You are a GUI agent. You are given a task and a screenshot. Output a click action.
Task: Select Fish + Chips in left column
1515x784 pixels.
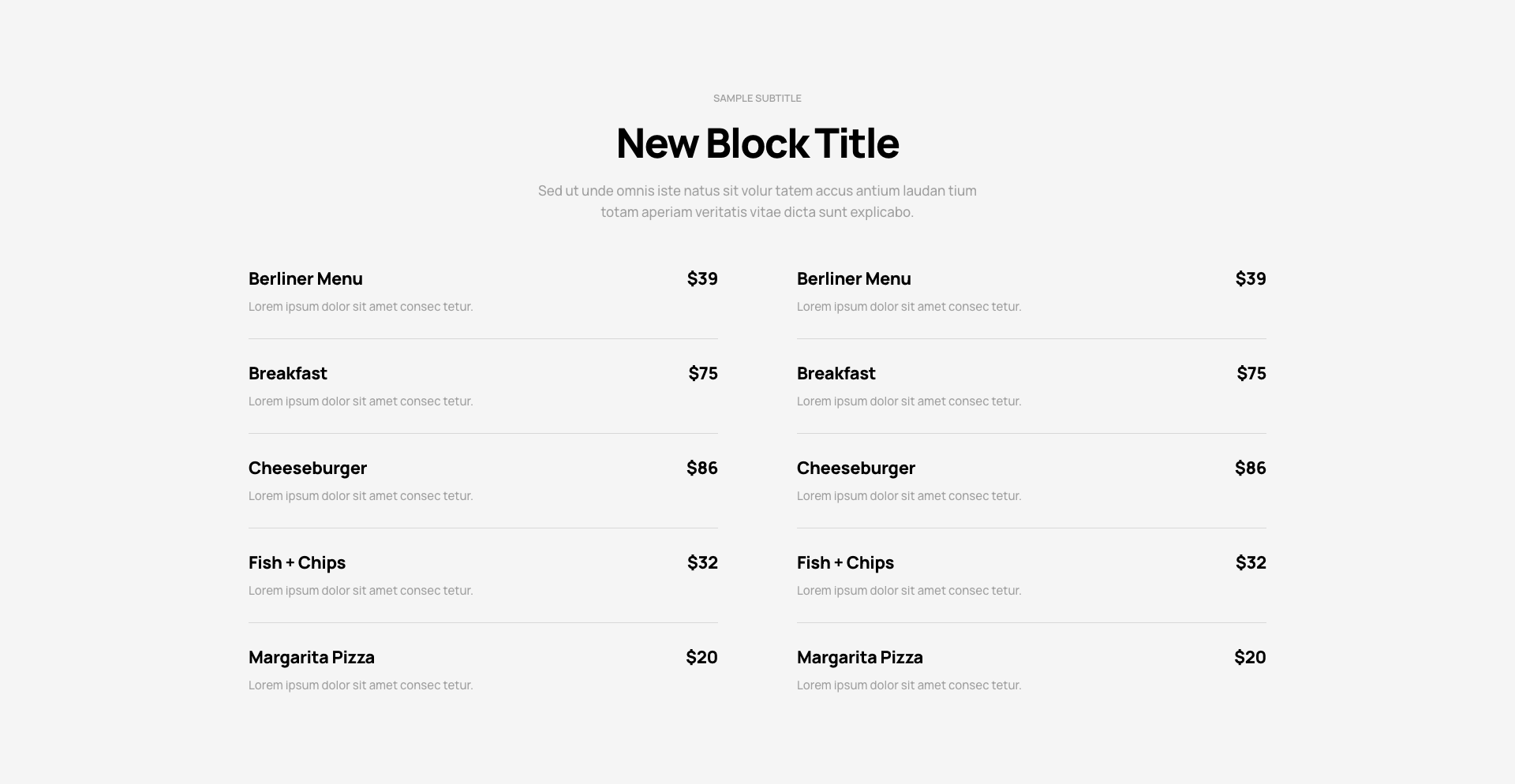[297, 562]
